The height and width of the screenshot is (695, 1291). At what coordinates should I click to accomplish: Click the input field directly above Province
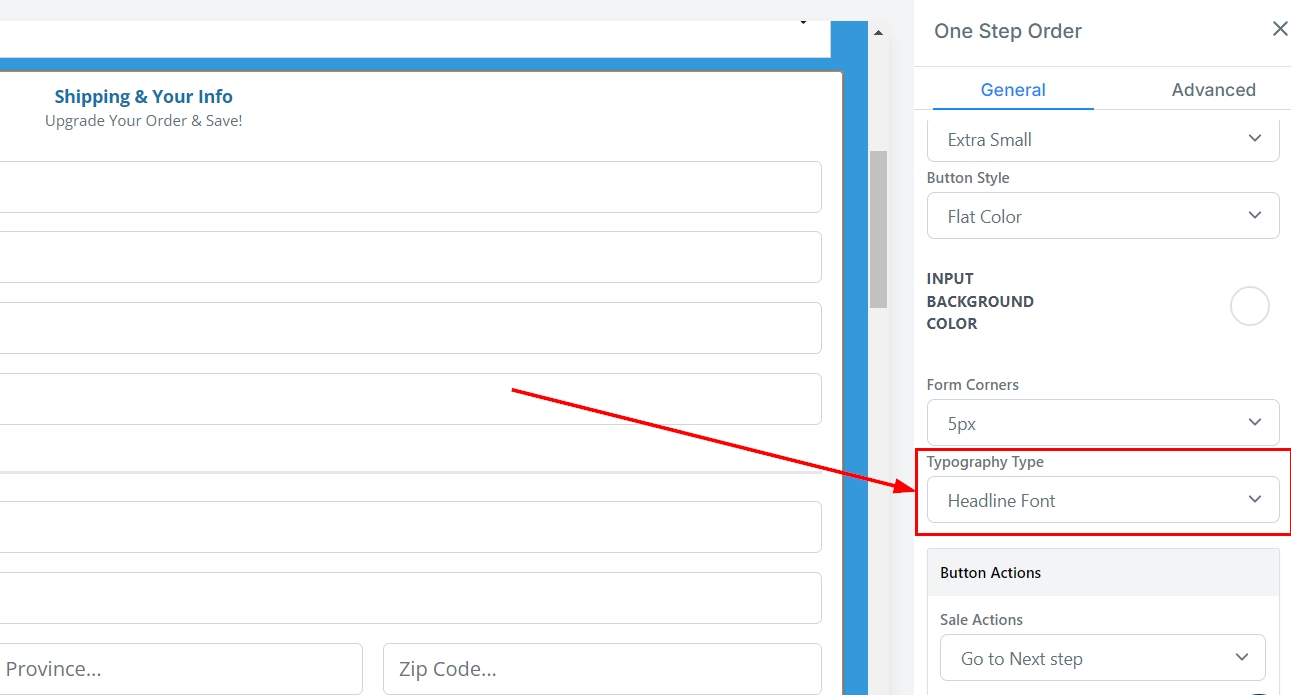tap(410, 598)
